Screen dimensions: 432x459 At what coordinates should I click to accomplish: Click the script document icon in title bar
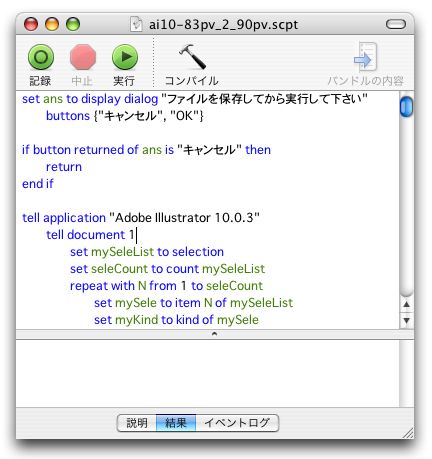tap(136, 24)
